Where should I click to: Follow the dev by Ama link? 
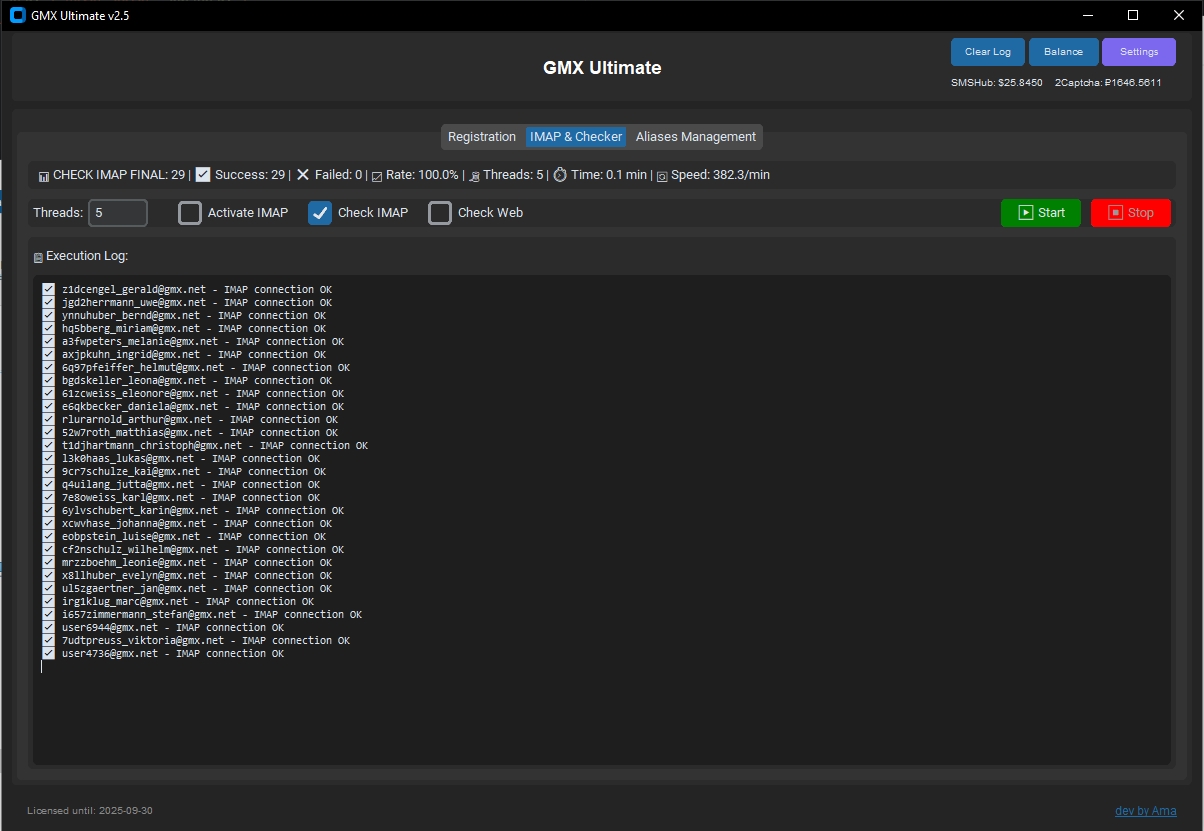coord(1146,811)
